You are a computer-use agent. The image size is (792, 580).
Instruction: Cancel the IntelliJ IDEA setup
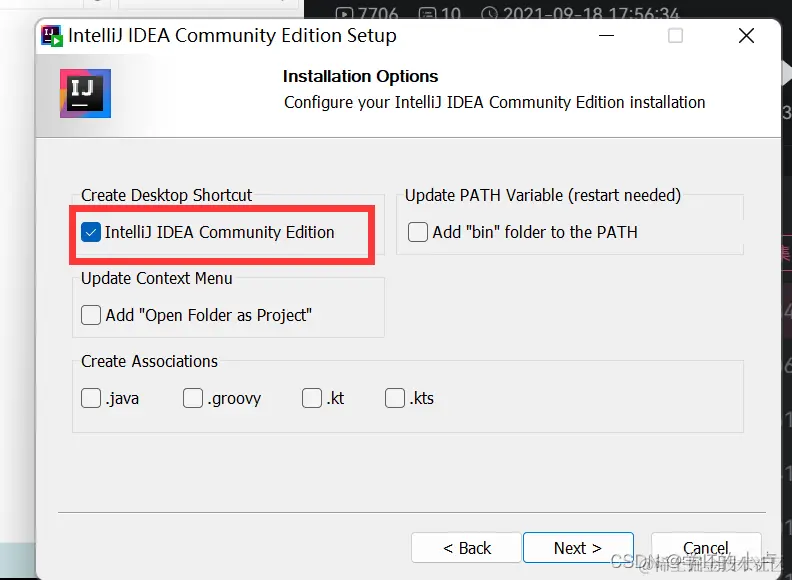coord(706,548)
